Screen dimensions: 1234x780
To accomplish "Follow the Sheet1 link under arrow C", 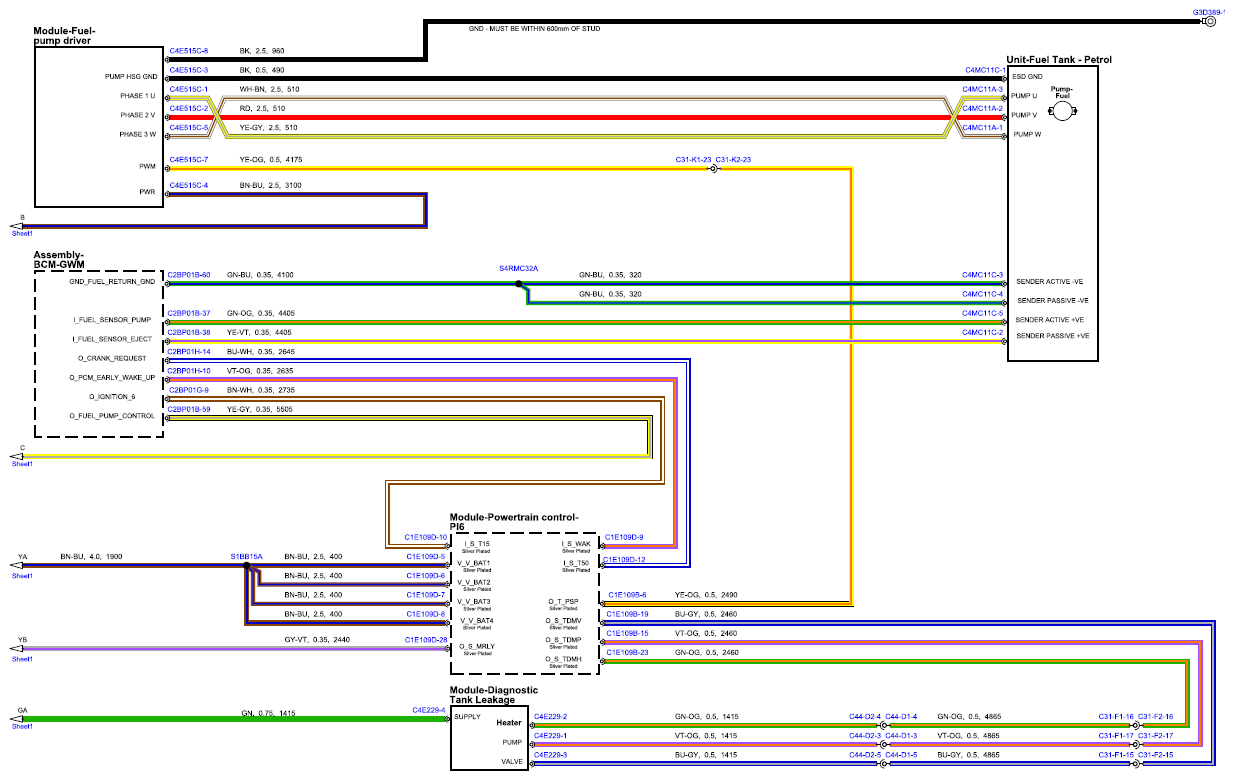I will tap(22, 464).
